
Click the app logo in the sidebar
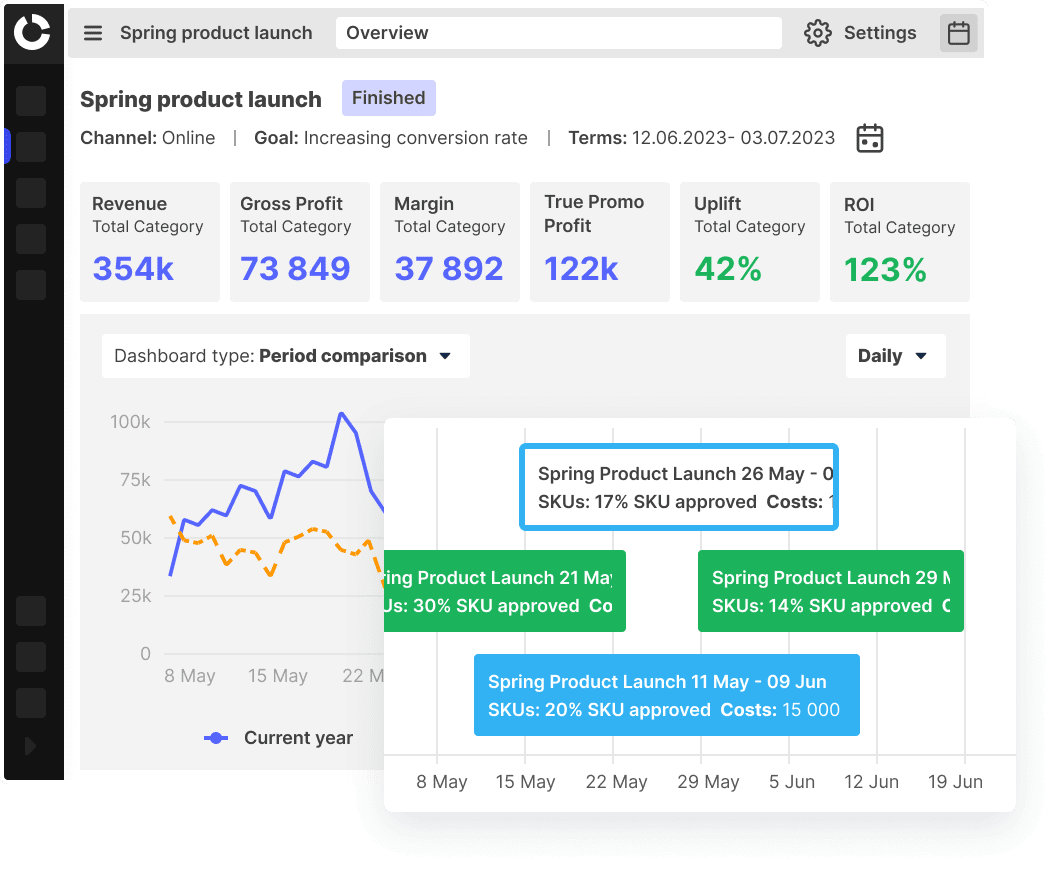coord(32,32)
